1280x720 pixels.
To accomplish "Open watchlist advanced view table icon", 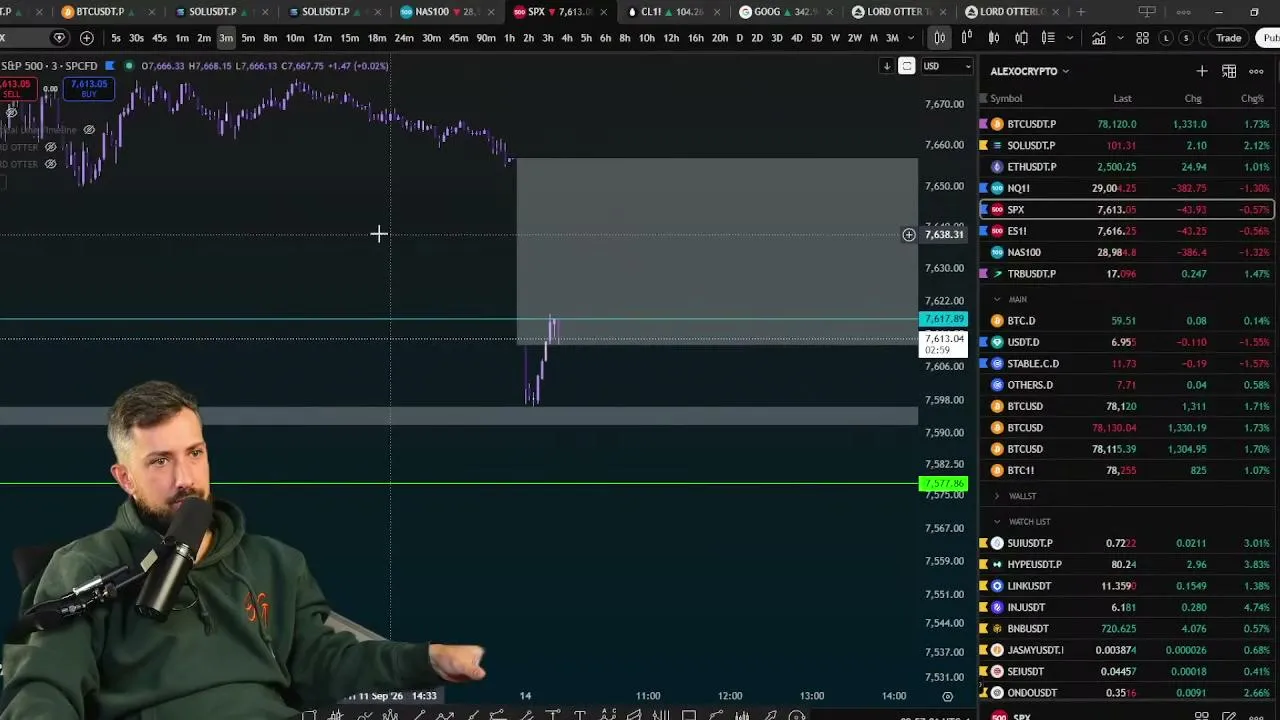I will [x=1229, y=71].
